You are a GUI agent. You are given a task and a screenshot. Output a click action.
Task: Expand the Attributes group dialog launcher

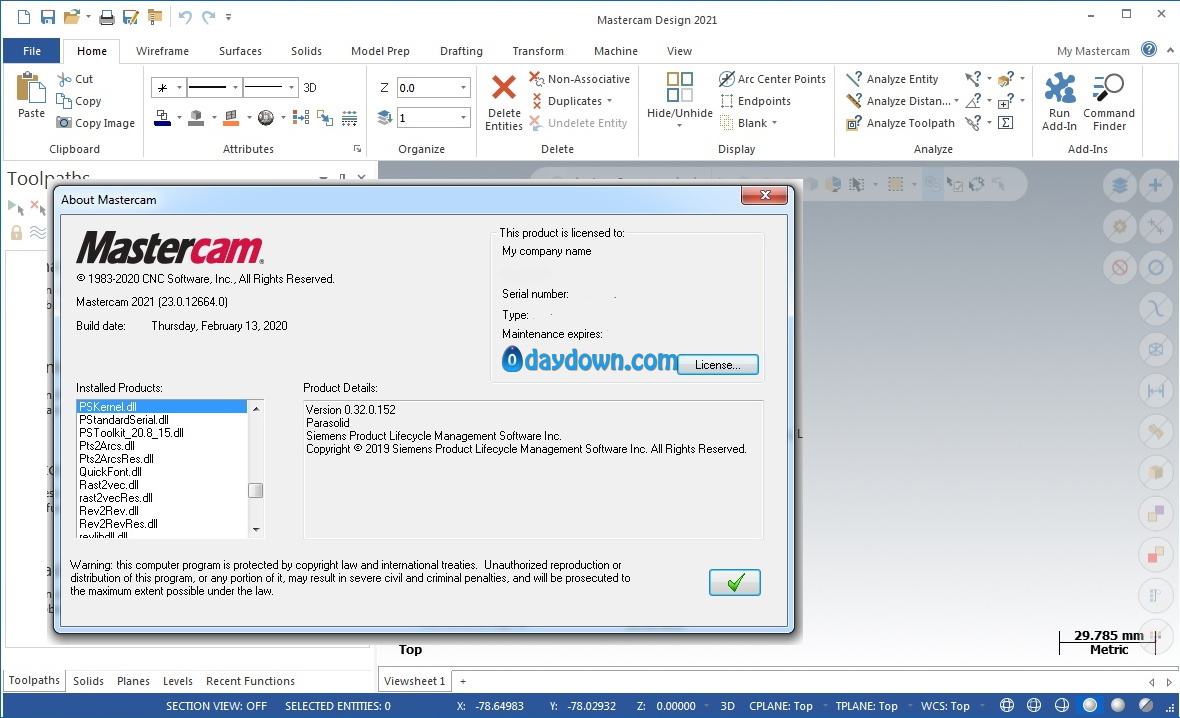(357, 149)
